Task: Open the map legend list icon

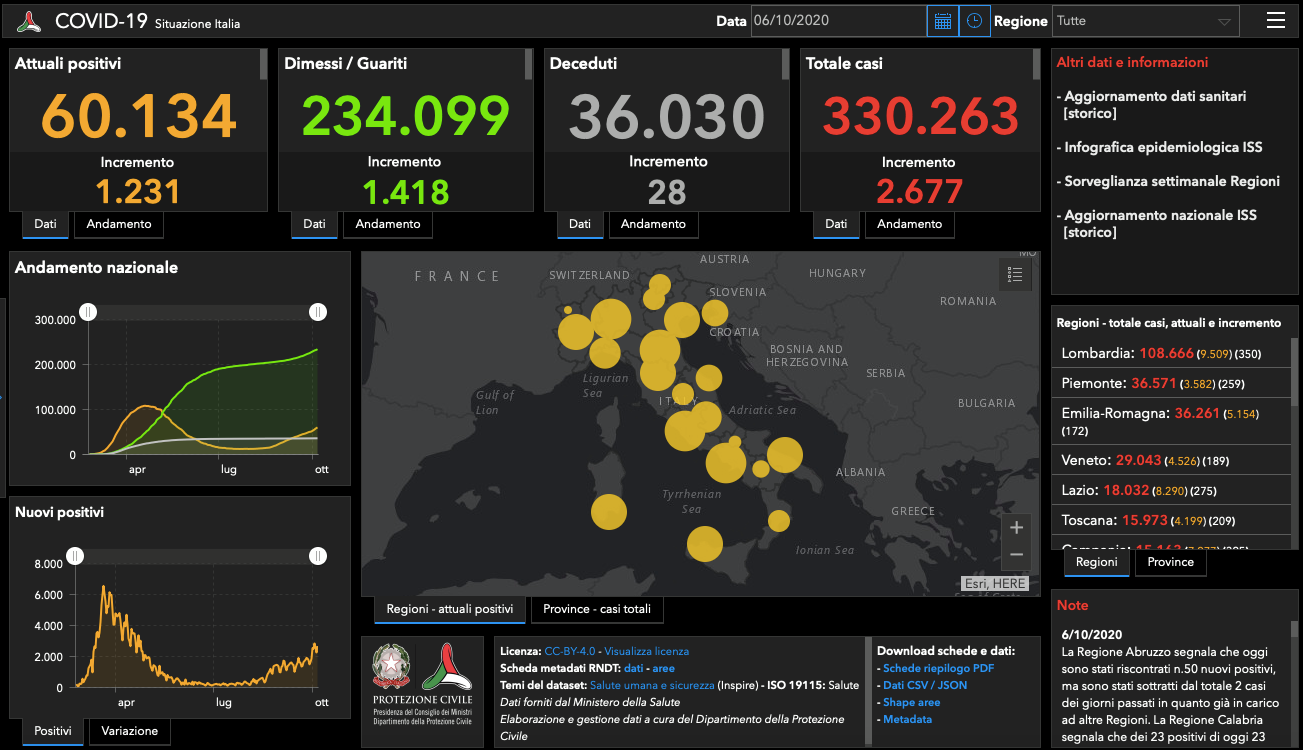Action: [1014, 275]
